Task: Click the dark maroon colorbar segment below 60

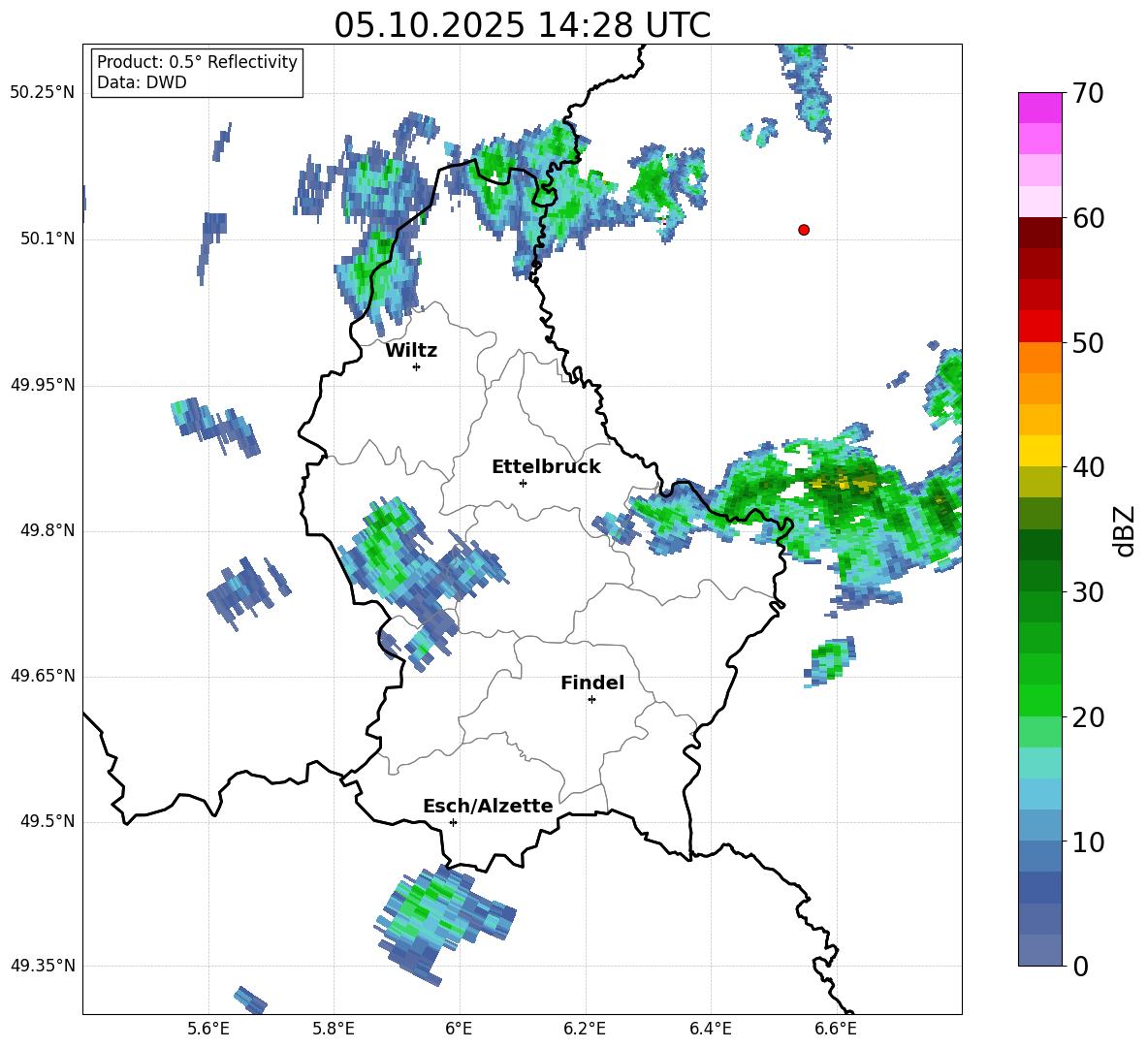Action: (1039, 233)
